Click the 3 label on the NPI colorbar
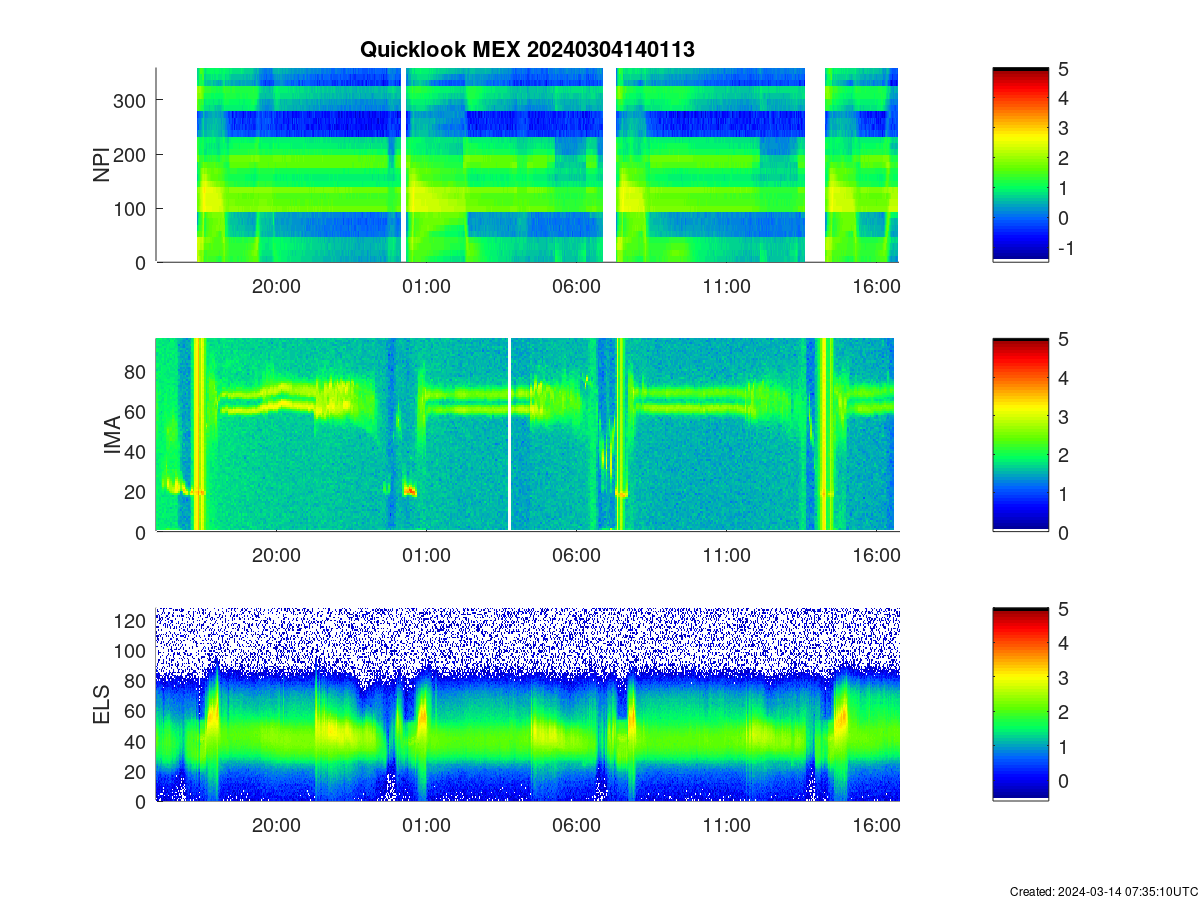The width and height of the screenshot is (1200, 900). point(1066,128)
